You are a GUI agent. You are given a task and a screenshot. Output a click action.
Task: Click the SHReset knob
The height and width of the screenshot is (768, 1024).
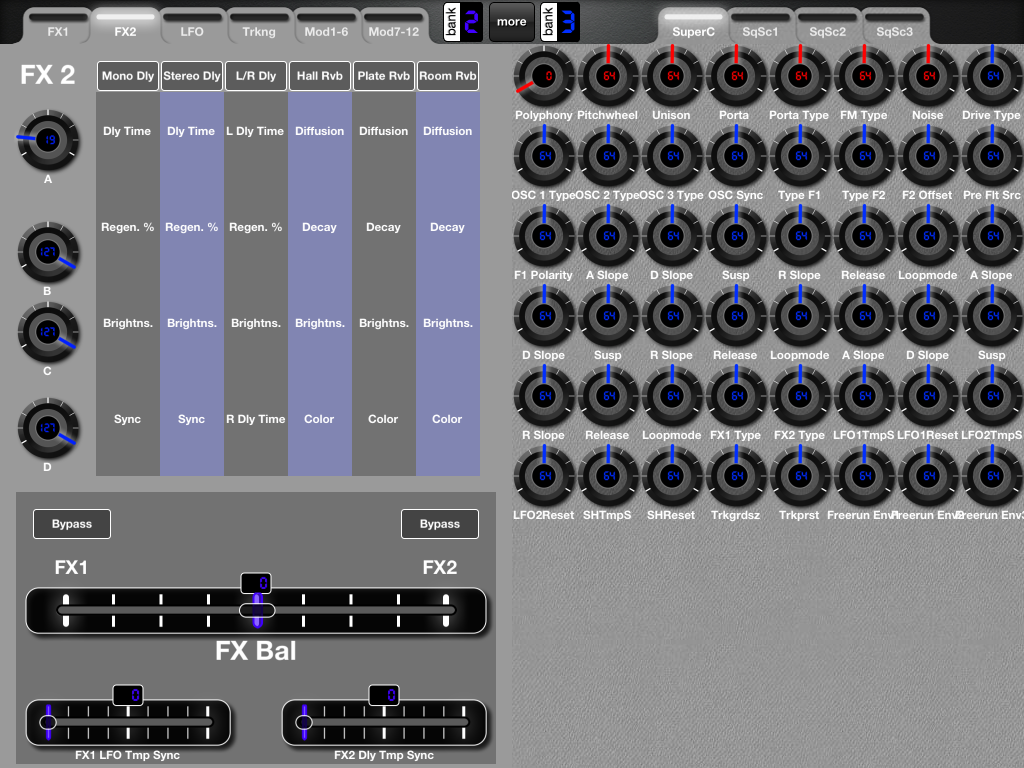(x=672, y=476)
